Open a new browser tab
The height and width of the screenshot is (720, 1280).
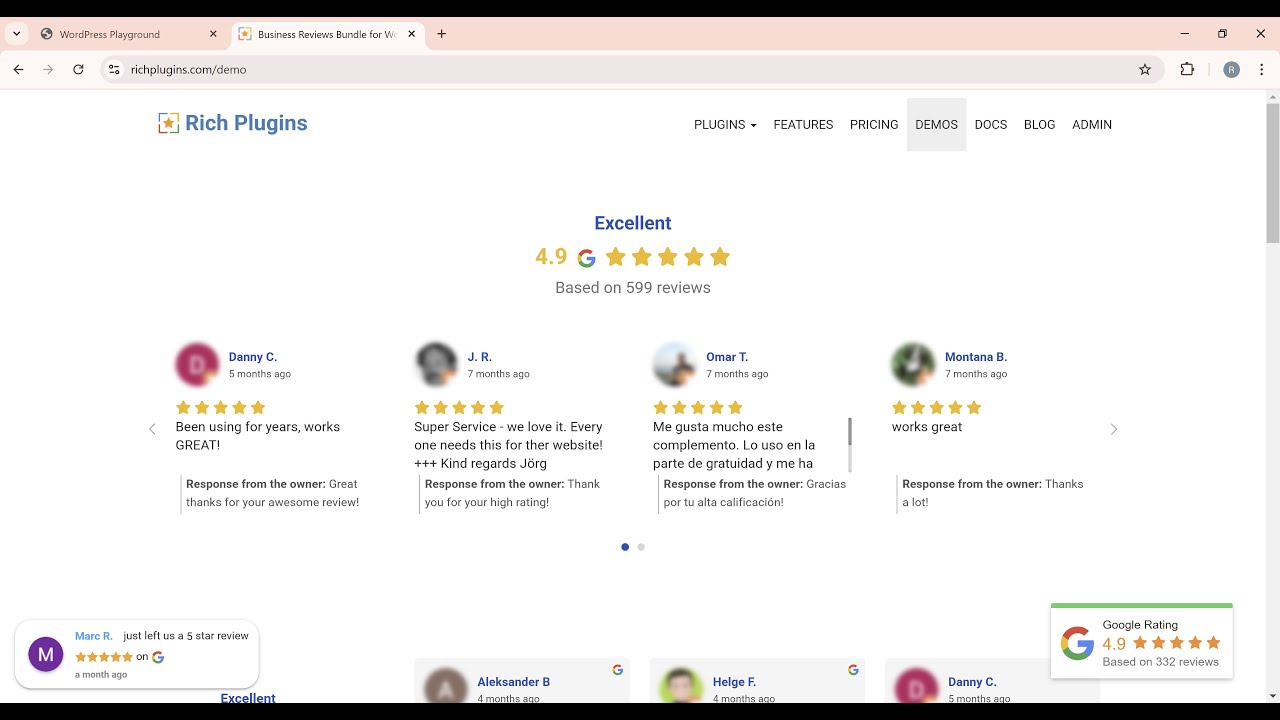coord(442,34)
